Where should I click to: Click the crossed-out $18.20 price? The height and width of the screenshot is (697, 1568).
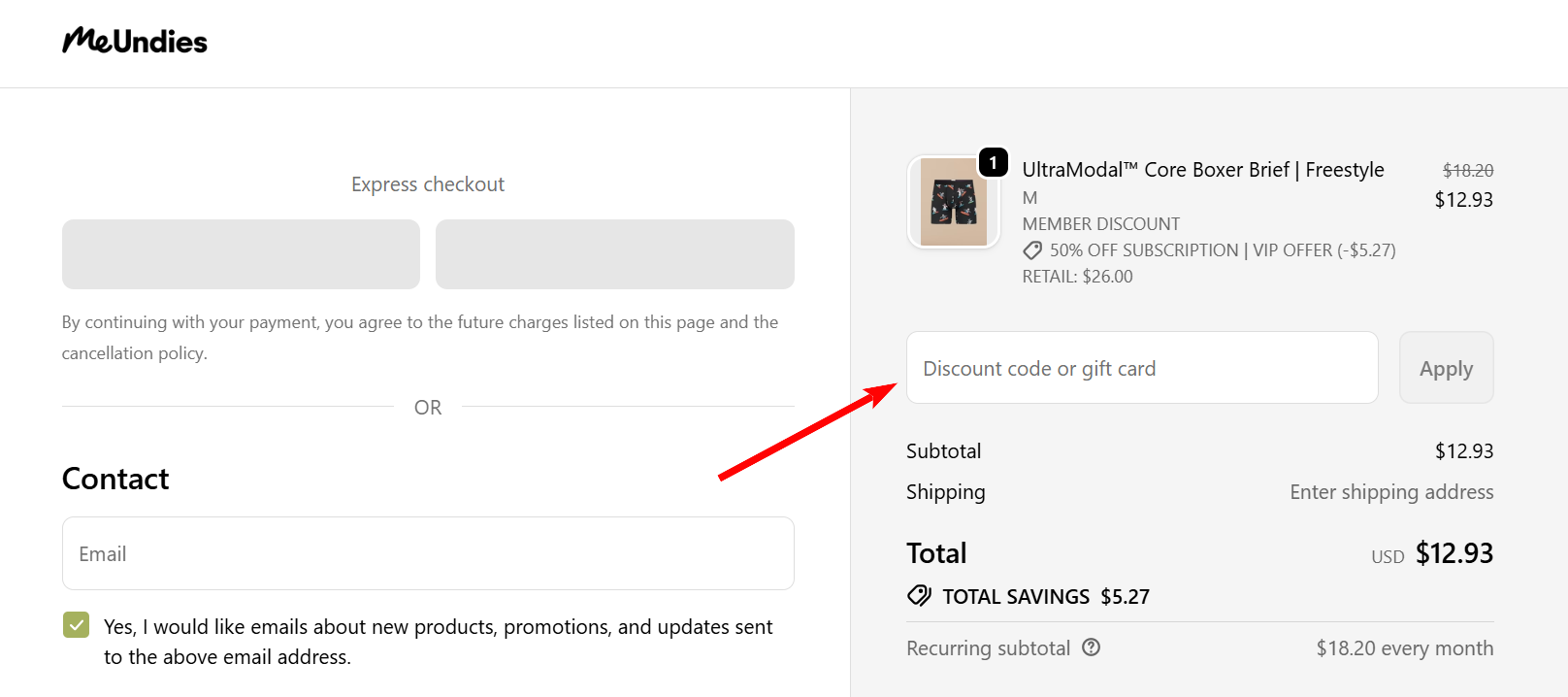pos(1467,171)
